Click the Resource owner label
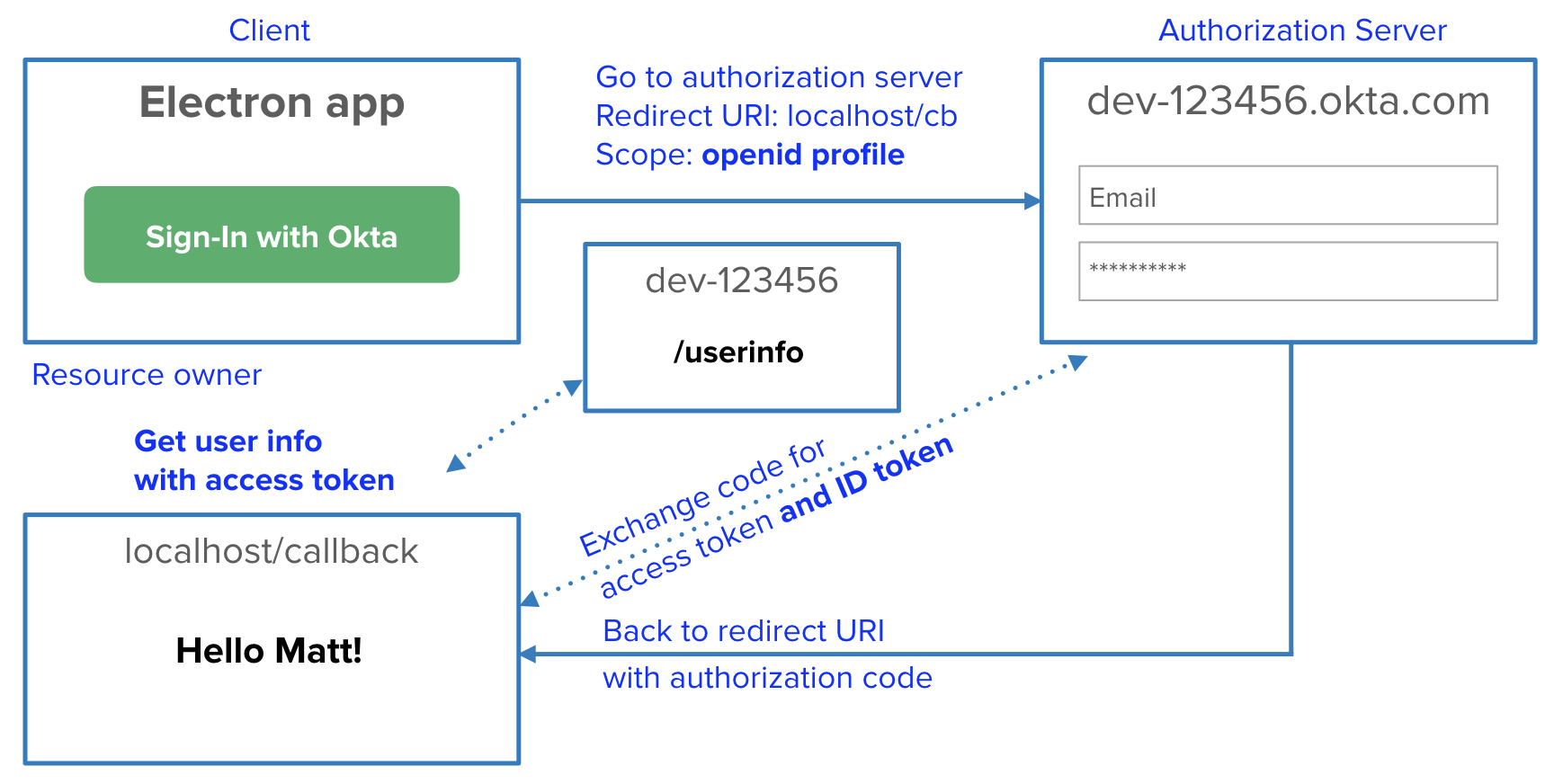The image size is (1554, 784). 147,375
